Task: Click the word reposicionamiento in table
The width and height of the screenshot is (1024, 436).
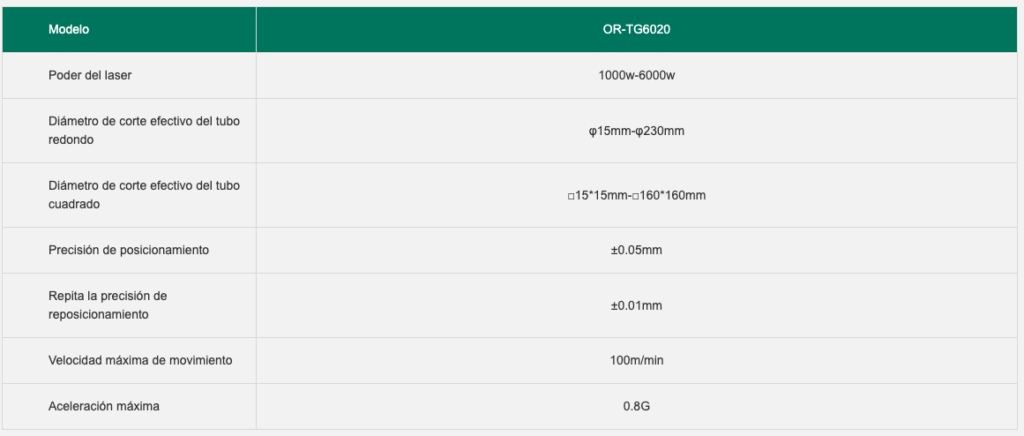Action: (x=99, y=314)
